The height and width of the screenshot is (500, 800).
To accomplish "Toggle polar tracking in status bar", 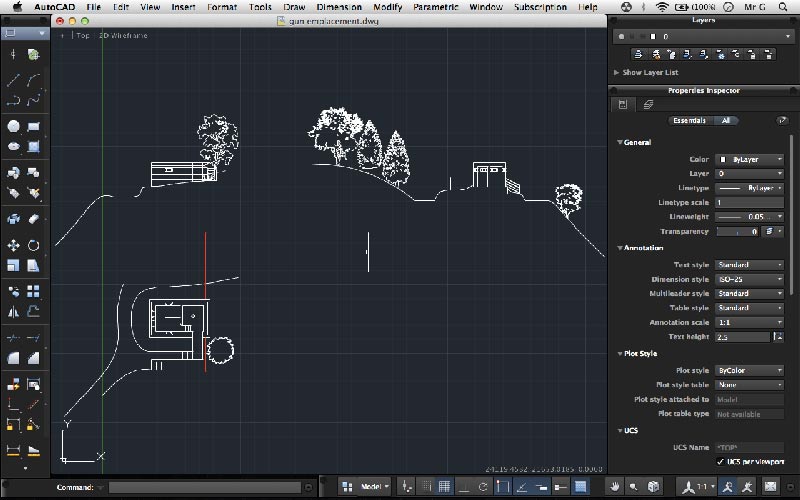I will [x=484, y=487].
